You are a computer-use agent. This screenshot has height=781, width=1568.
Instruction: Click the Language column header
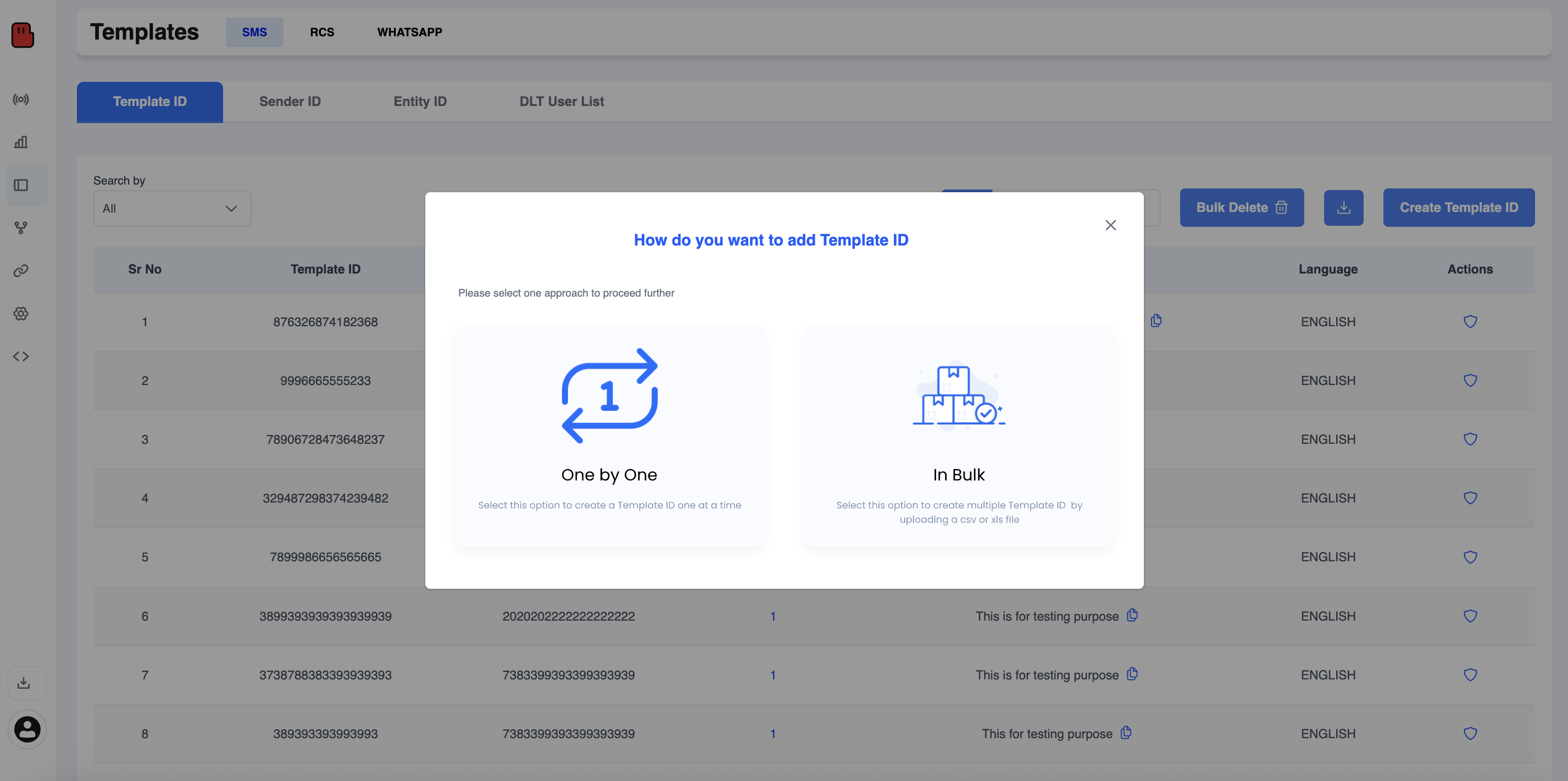click(1327, 269)
